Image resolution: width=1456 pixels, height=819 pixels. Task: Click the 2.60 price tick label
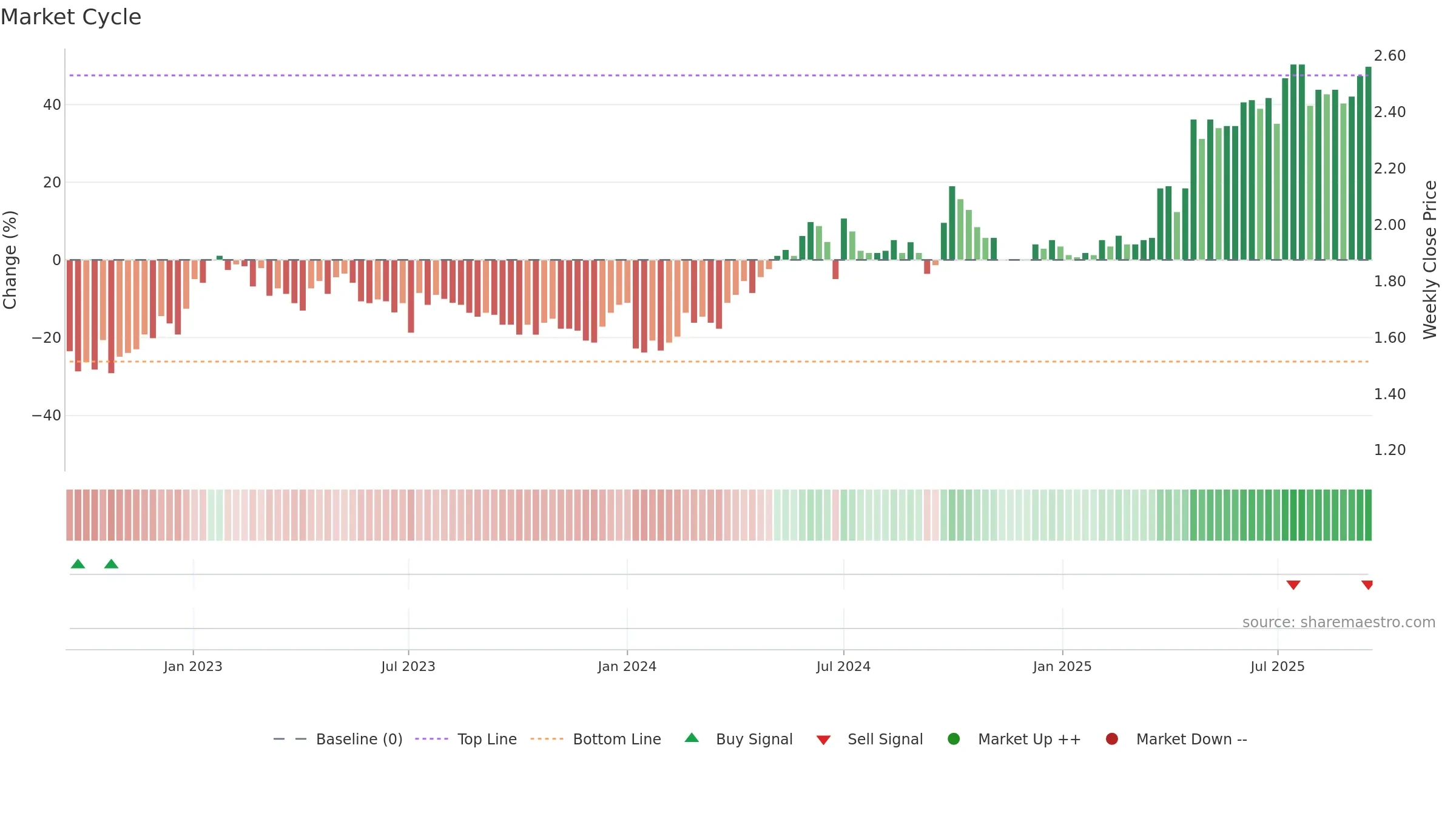pos(1390,56)
